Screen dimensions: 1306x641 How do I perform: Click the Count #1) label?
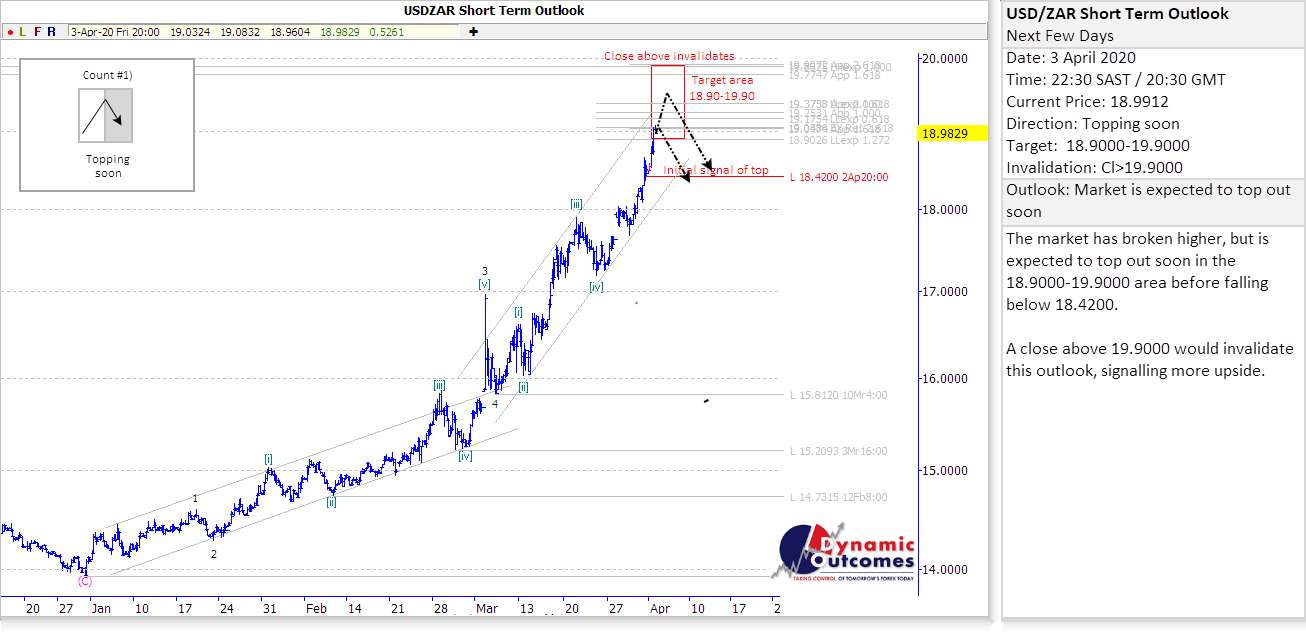coord(107,75)
